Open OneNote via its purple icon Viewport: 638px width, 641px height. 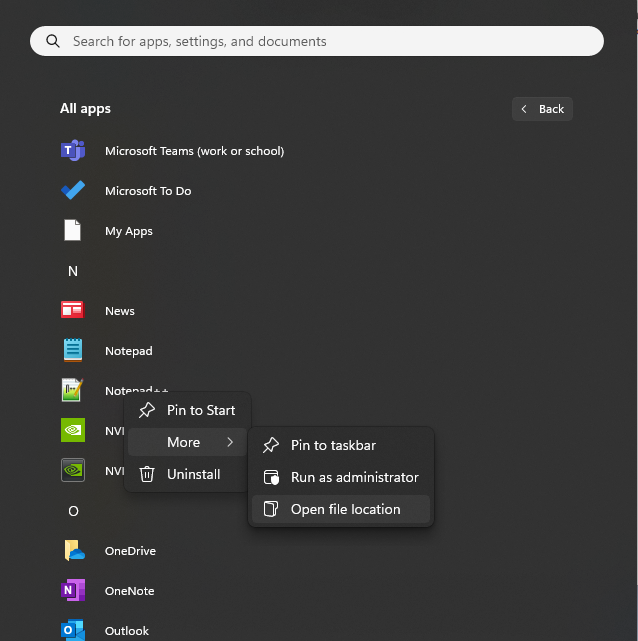(x=73, y=590)
